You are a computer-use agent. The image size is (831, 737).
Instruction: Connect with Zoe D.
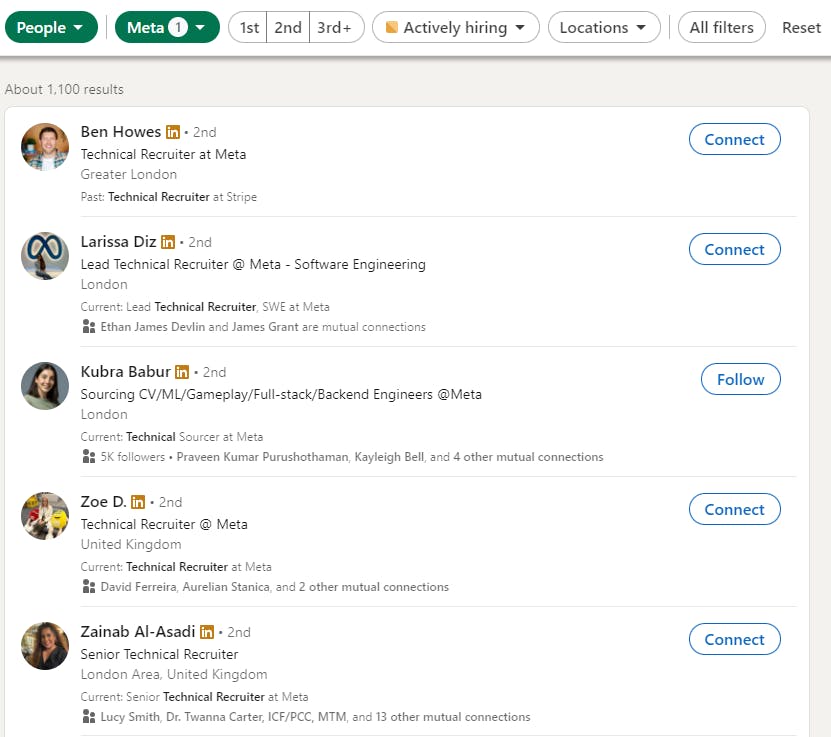coord(735,509)
